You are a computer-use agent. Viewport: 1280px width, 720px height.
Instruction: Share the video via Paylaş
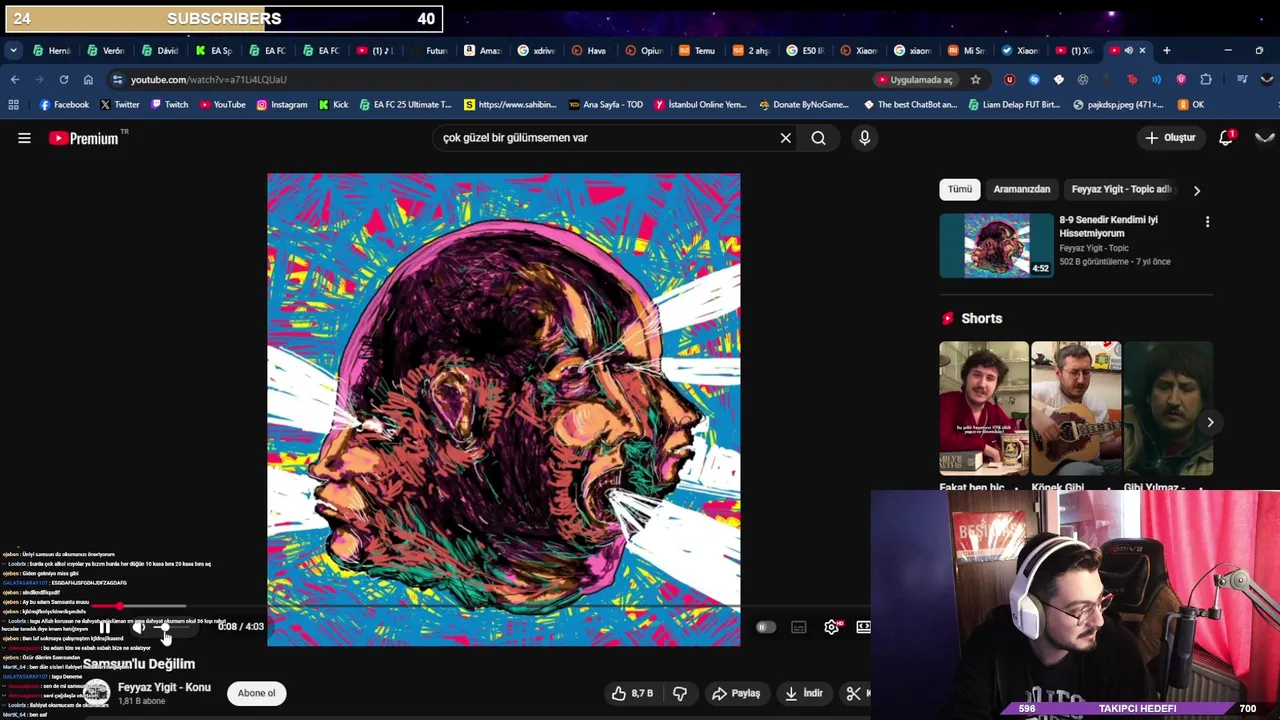pyautogui.click(x=736, y=693)
